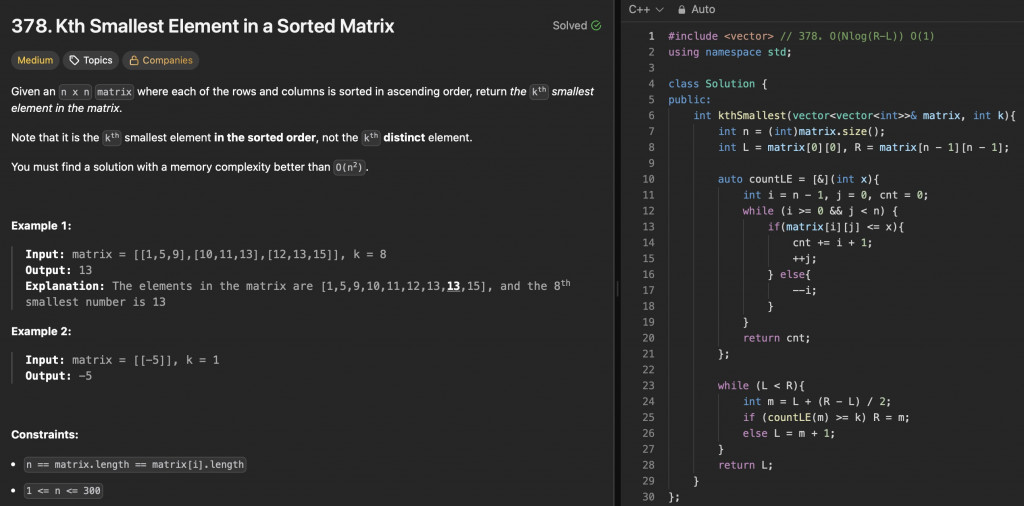Open the Topics tag button
Screen dimensions: 1024x506
pyautogui.click(x=90, y=61)
